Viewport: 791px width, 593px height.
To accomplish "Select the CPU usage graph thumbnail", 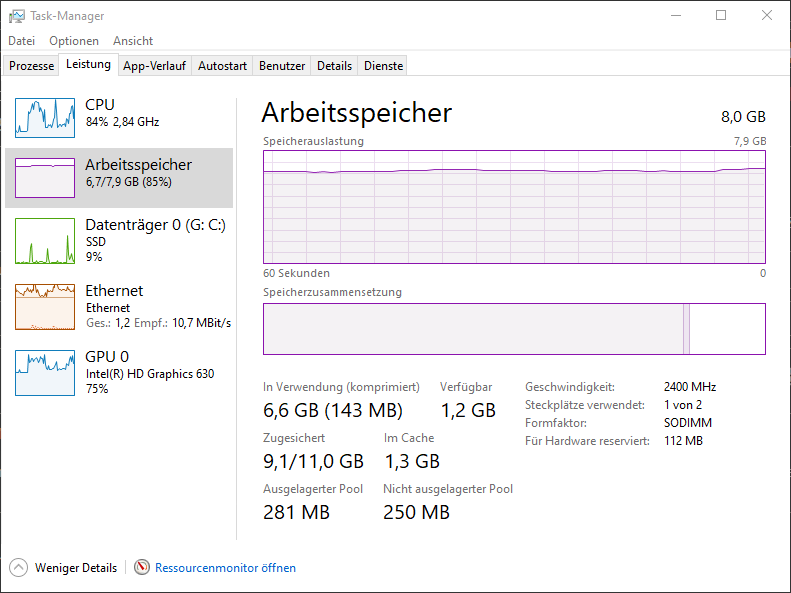I will (x=45, y=118).
